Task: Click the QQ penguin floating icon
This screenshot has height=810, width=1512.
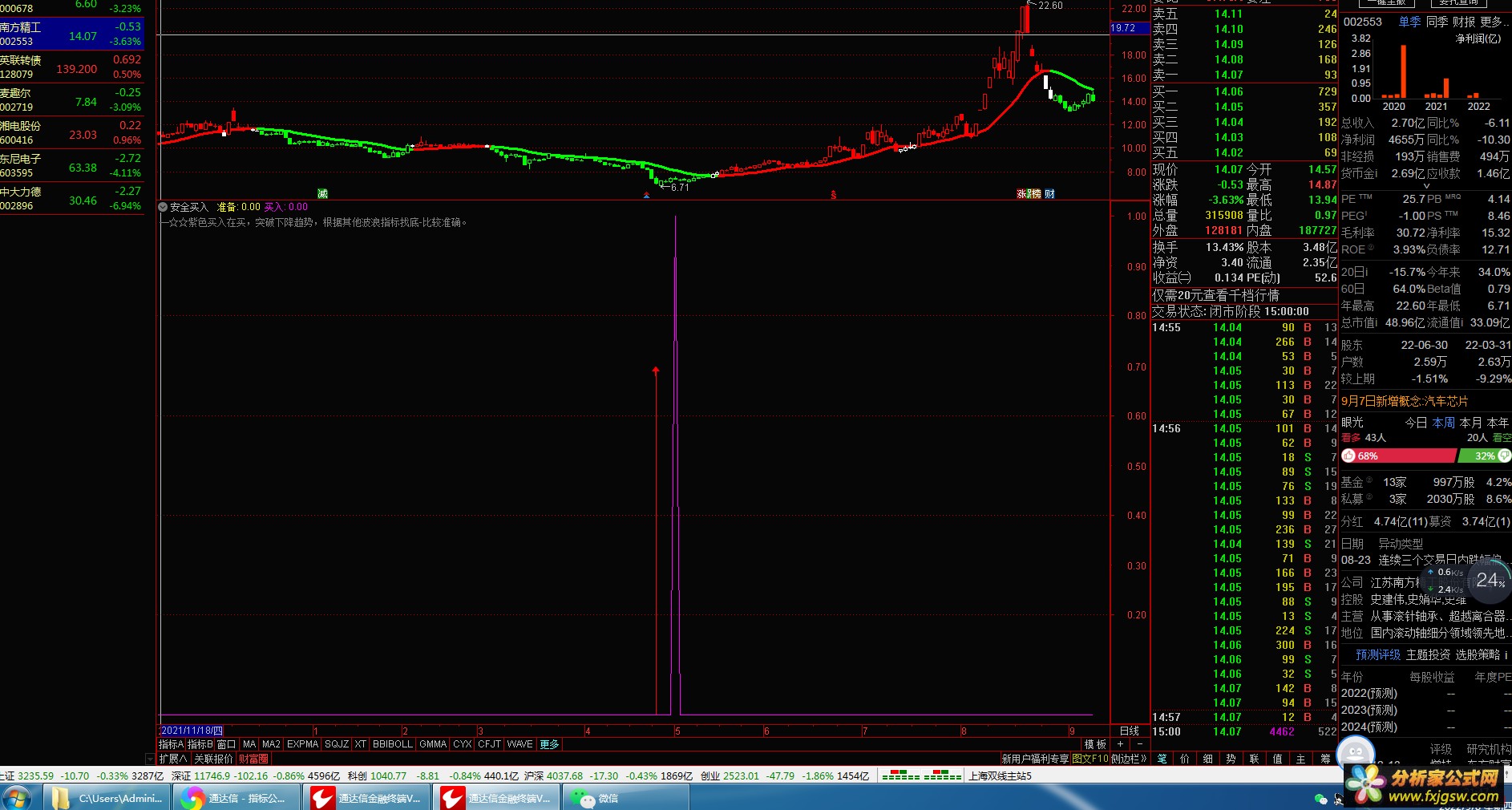Action: coord(1356,754)
